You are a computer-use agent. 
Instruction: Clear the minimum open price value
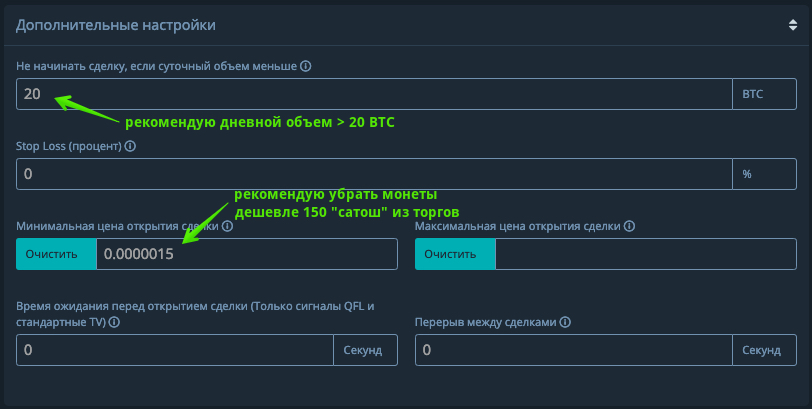pyautogui.click(x=56, y=254)
